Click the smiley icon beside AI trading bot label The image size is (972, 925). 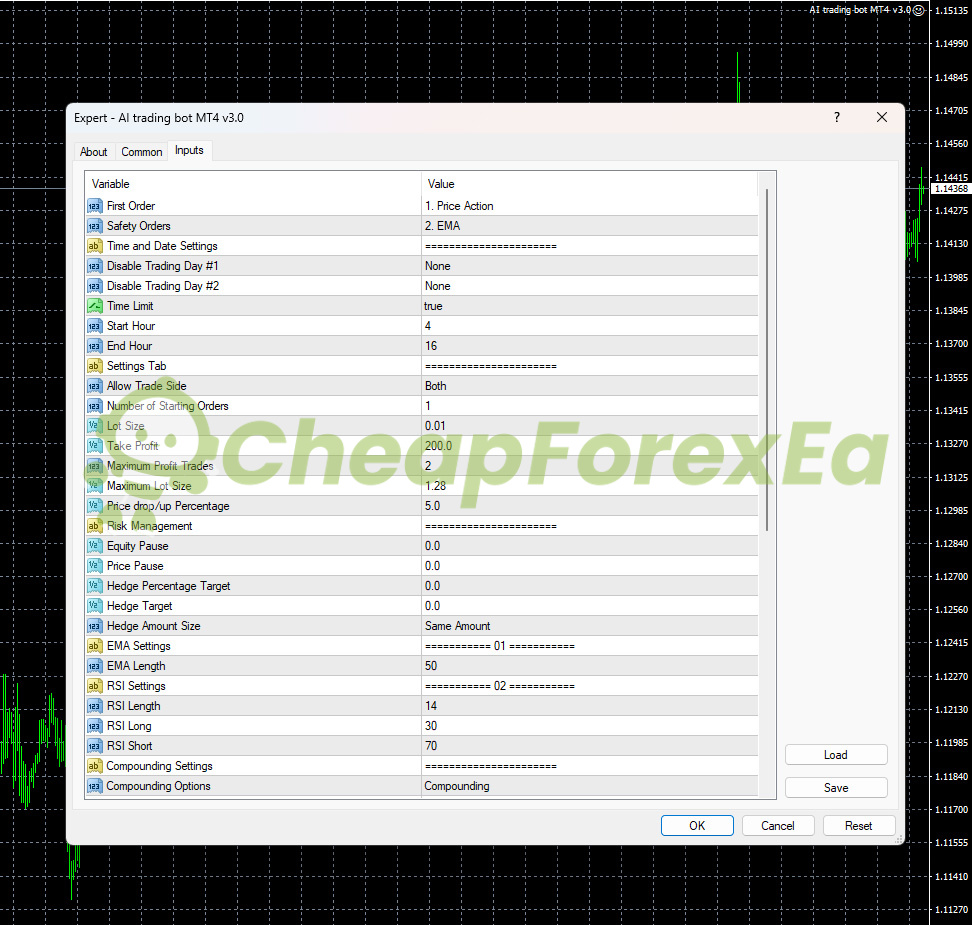tap(919, 10)
